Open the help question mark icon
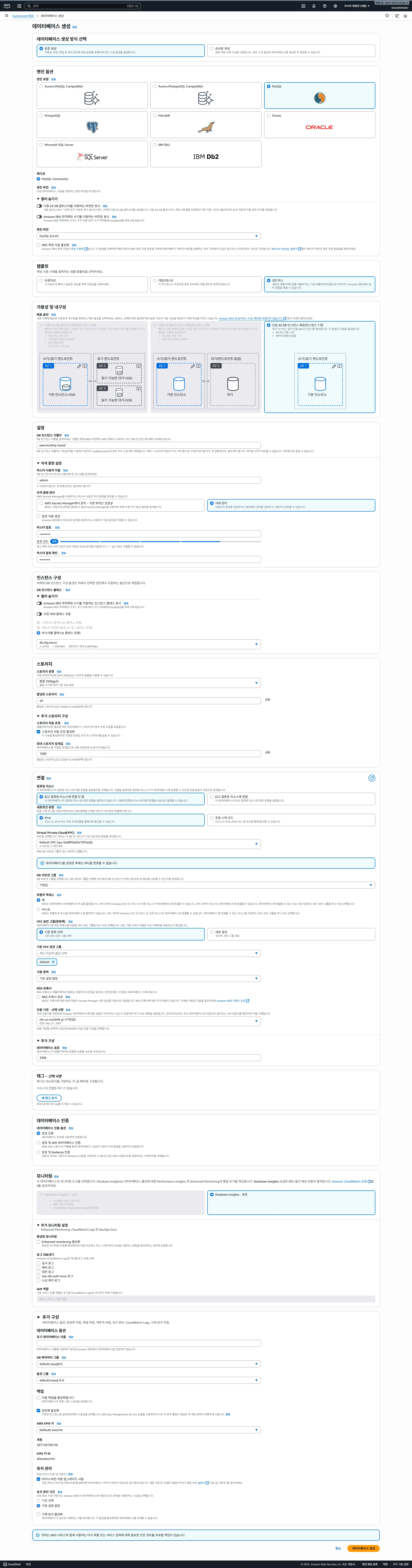This screenshot has height=1568, width=412. [324, 6]
